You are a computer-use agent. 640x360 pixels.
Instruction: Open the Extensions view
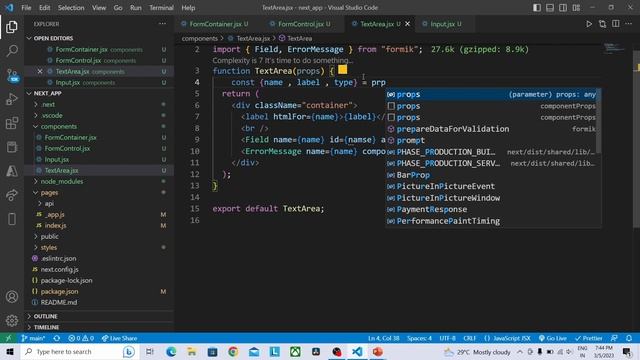pos(12,123)
